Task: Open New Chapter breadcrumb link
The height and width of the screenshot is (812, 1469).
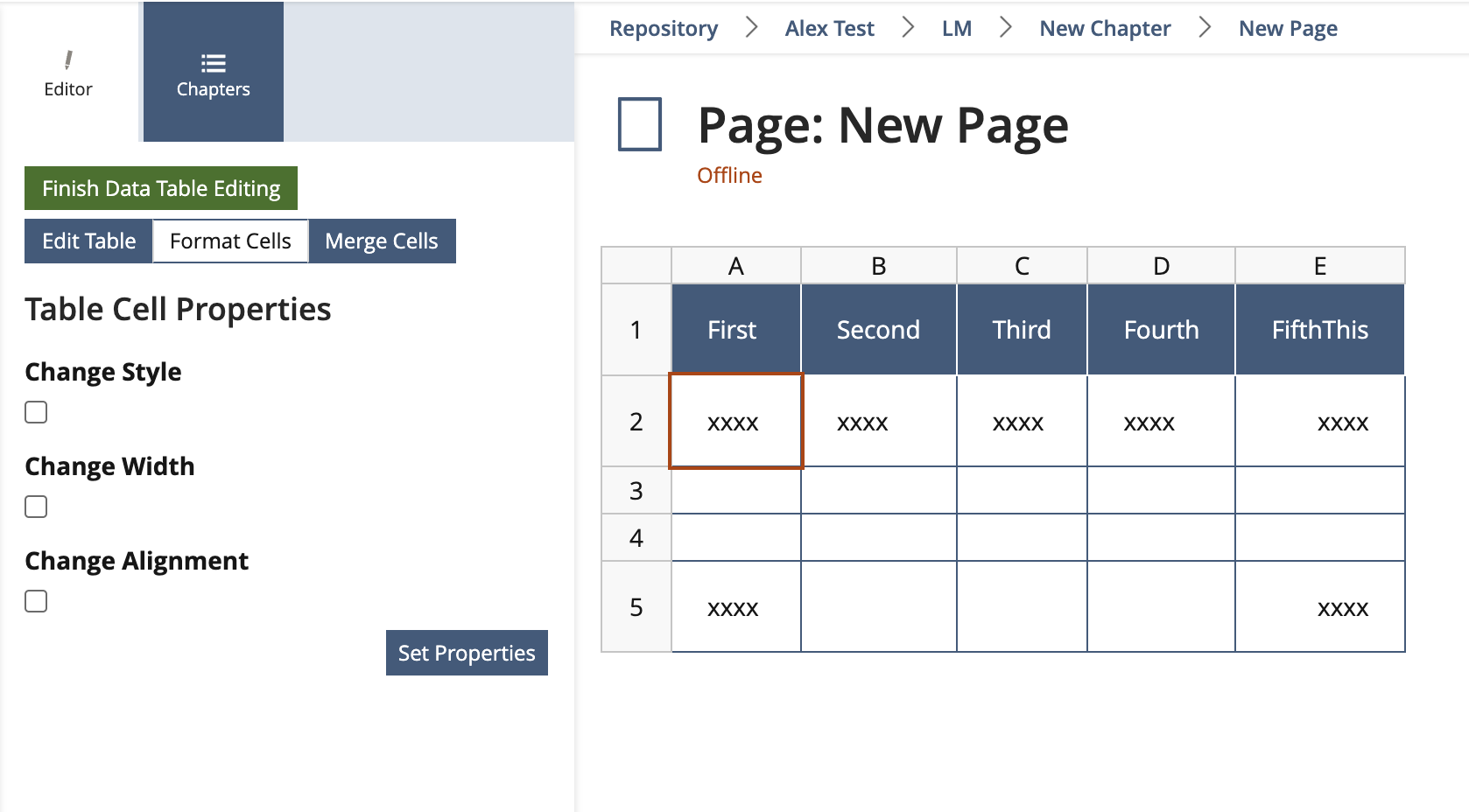Action: click(x=1105, y=29)
